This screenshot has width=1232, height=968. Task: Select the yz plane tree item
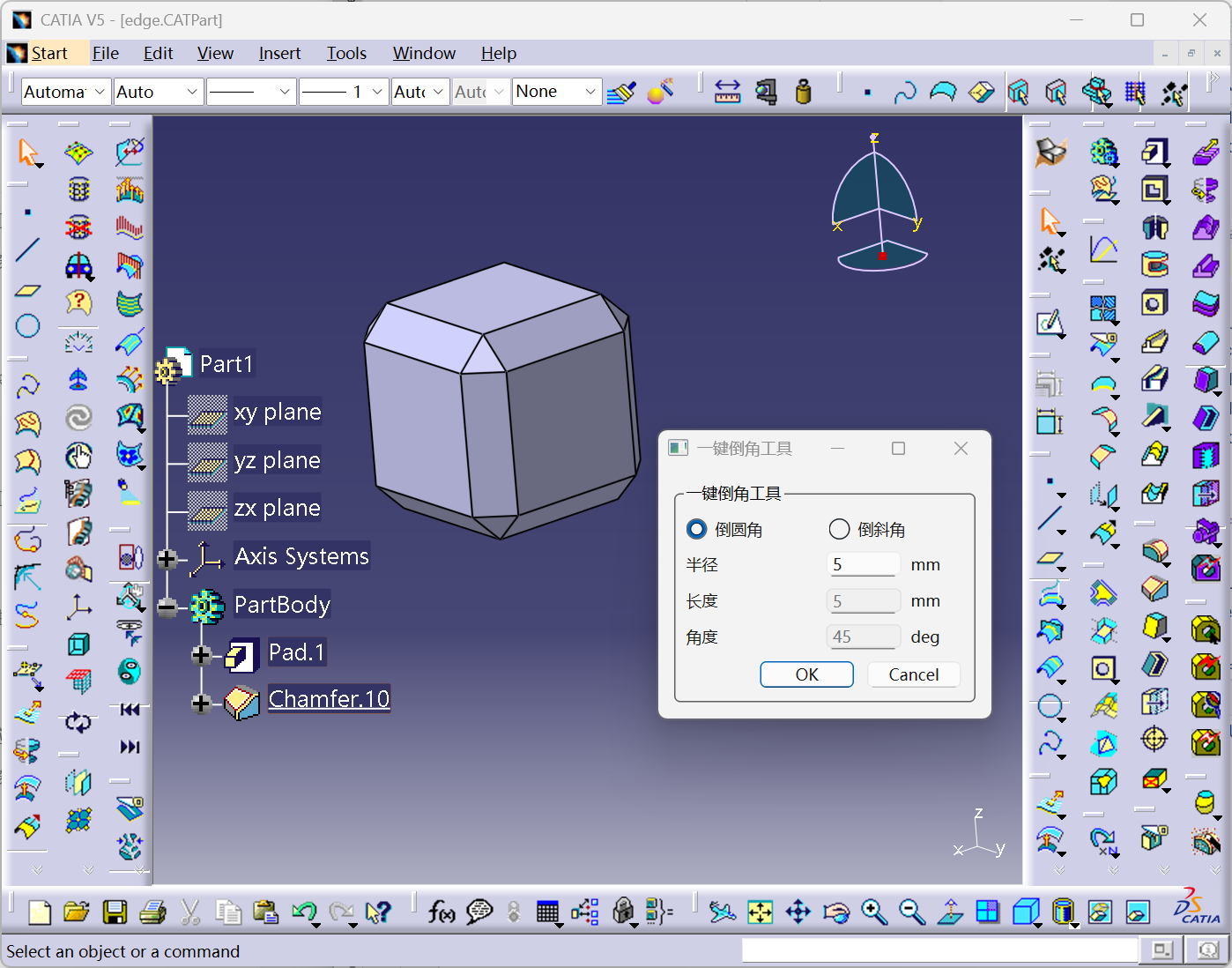pyautogui.click(x=278, y=460)
